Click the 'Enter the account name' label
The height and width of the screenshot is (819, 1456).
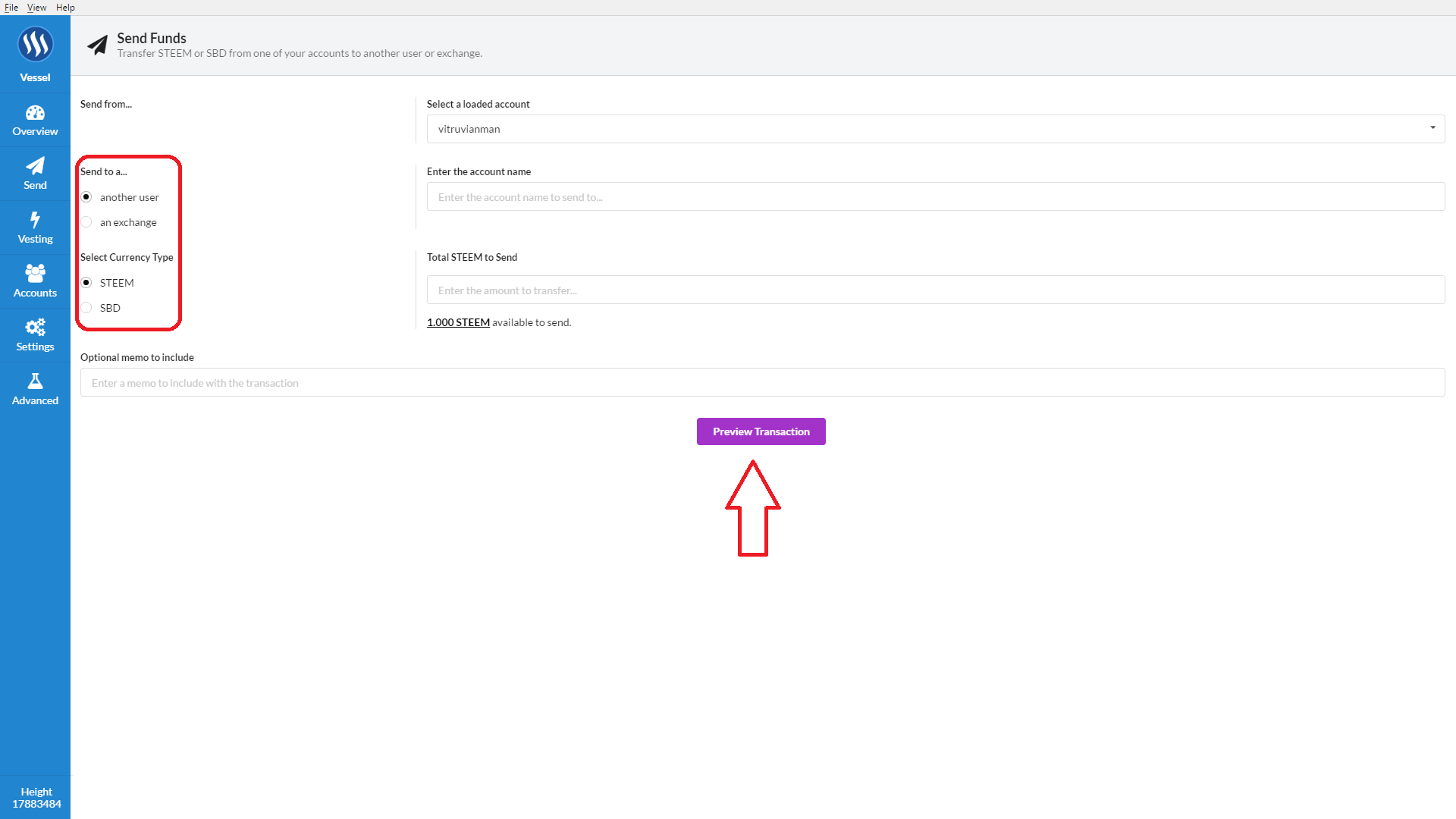[479, 171]
